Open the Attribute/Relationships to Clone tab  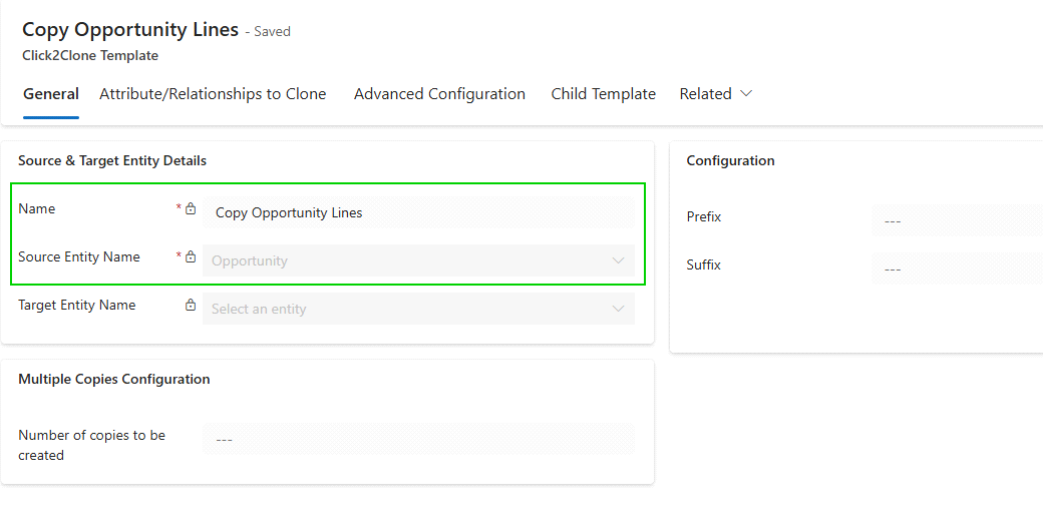[x=213, y=94]
